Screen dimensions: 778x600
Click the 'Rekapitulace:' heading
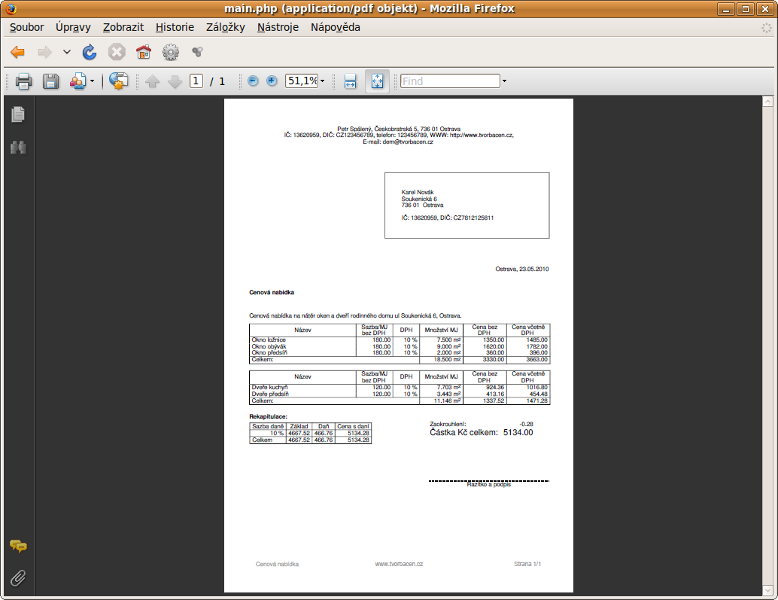[x=268, y=417]
